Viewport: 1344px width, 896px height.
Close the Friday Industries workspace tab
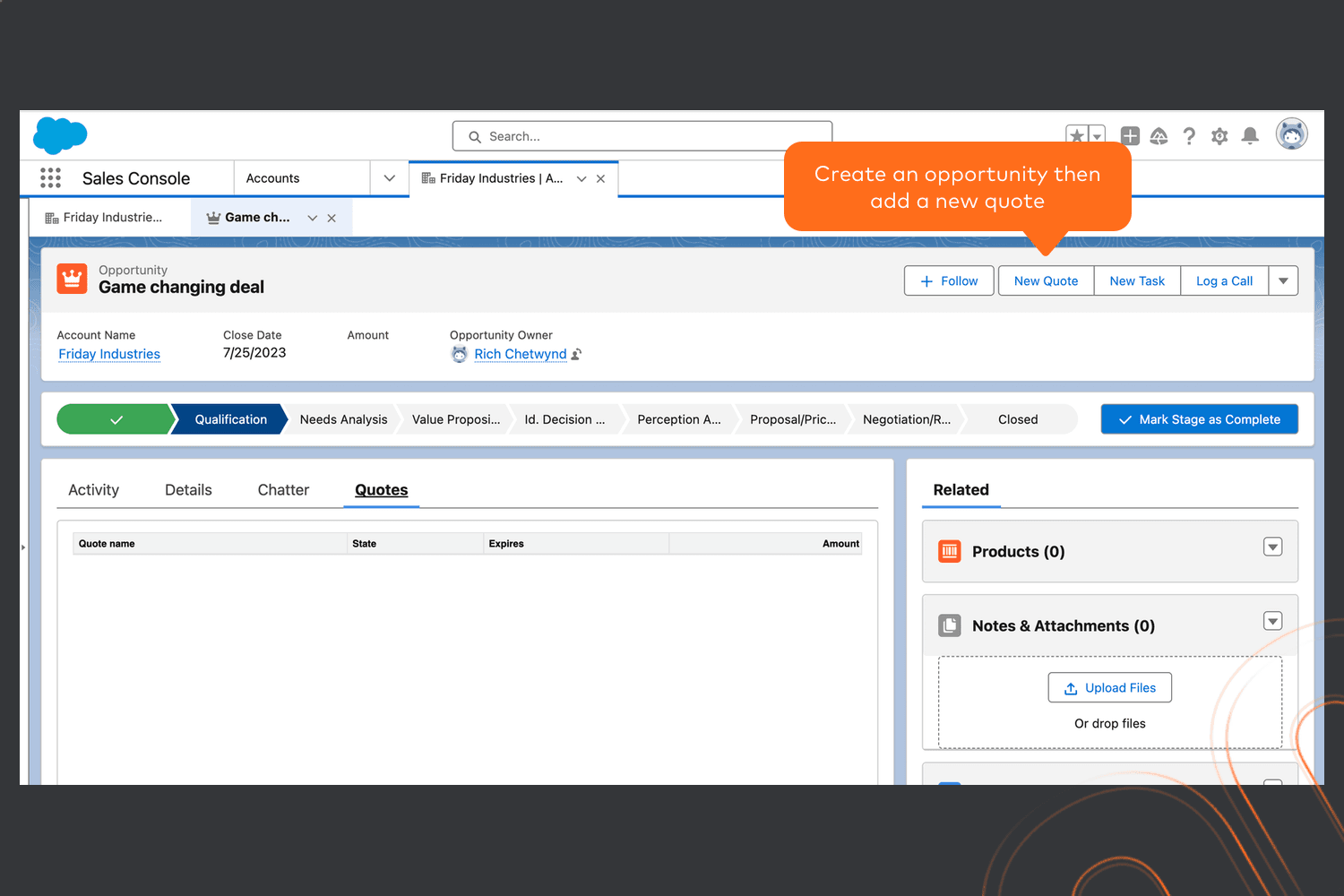600,179
